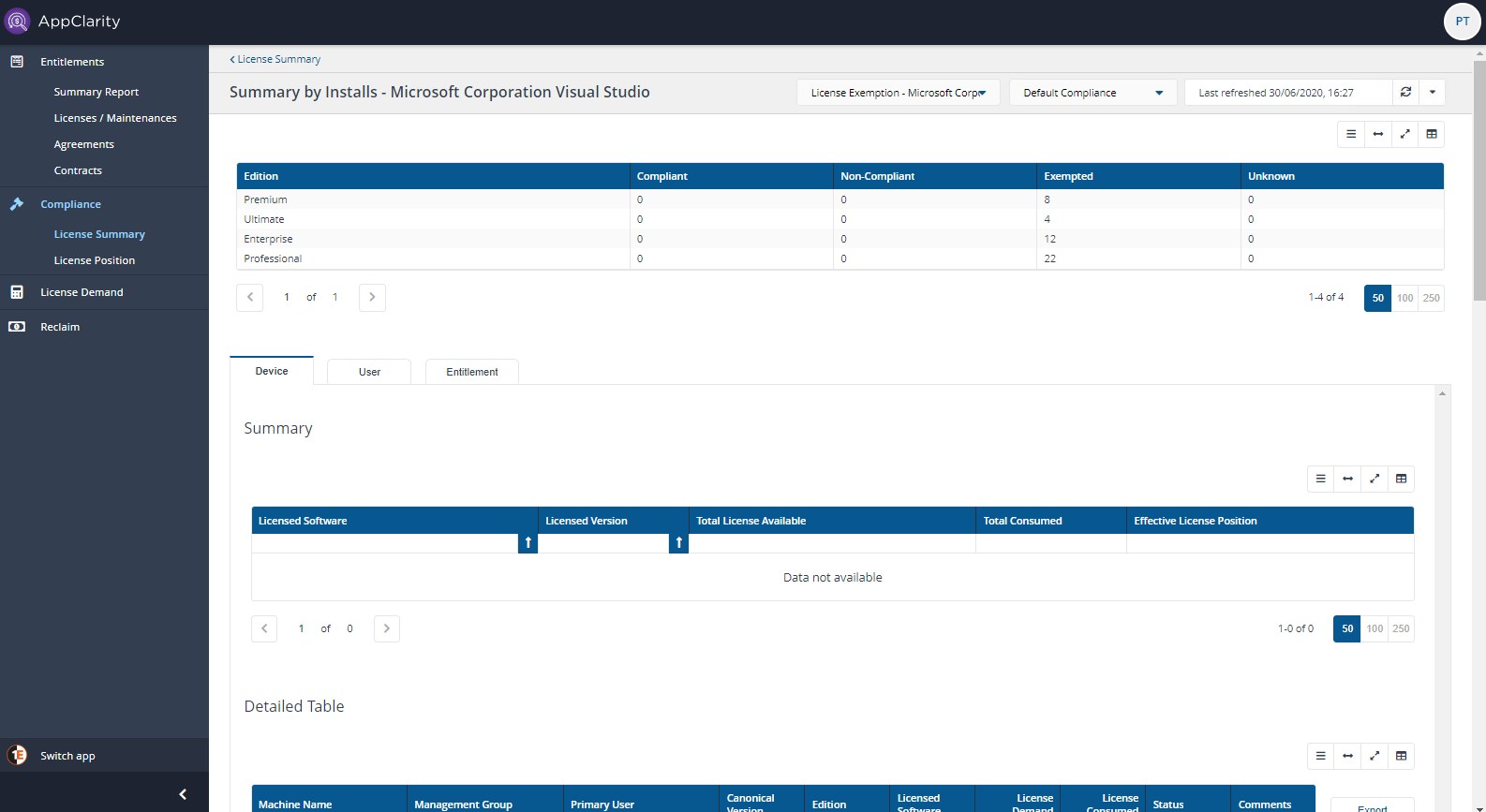
Task: Open Summary Report in sidebar
Action: click(x=97, y=92)
